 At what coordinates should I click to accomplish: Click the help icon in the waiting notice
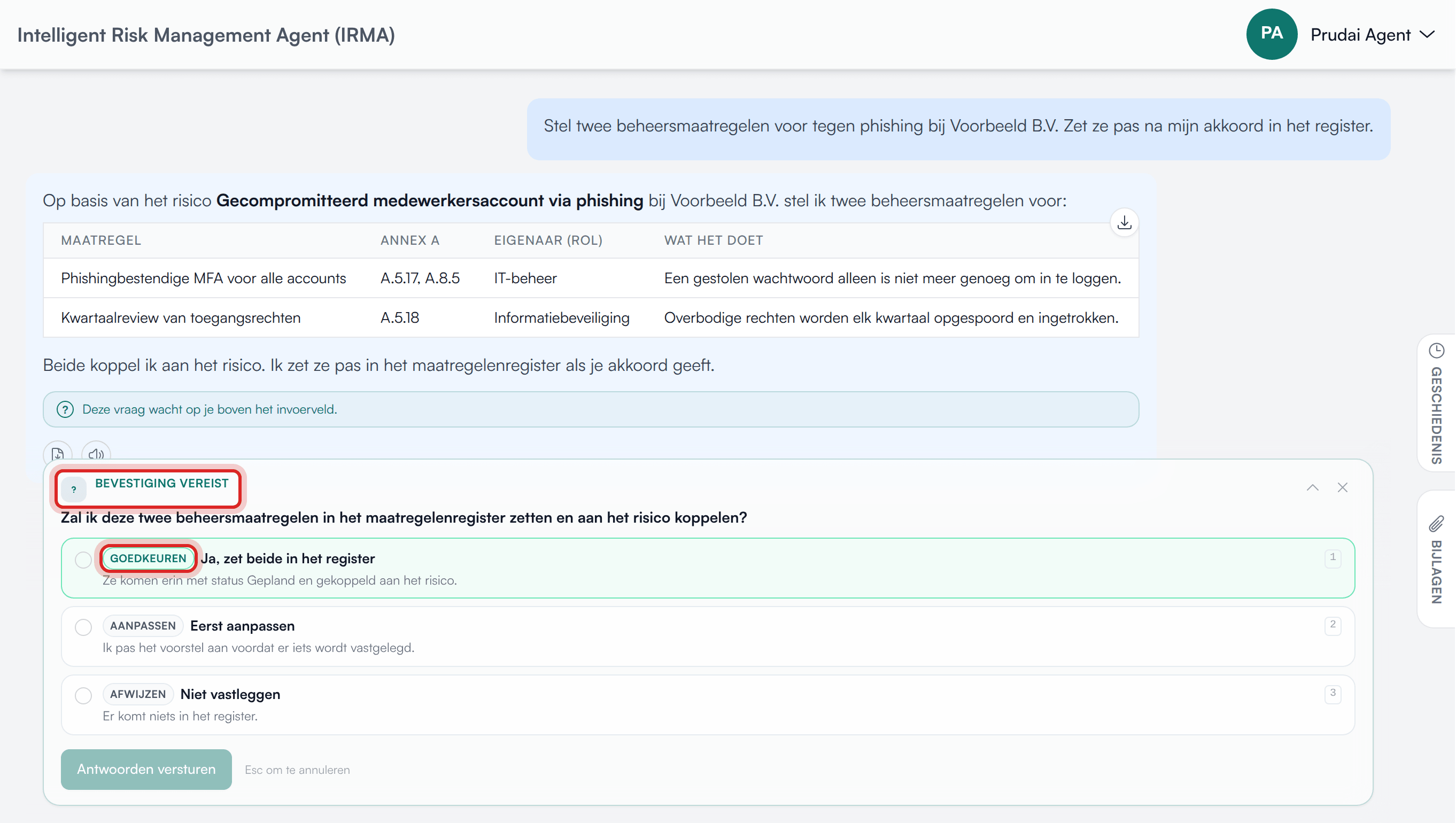point(66,409)
